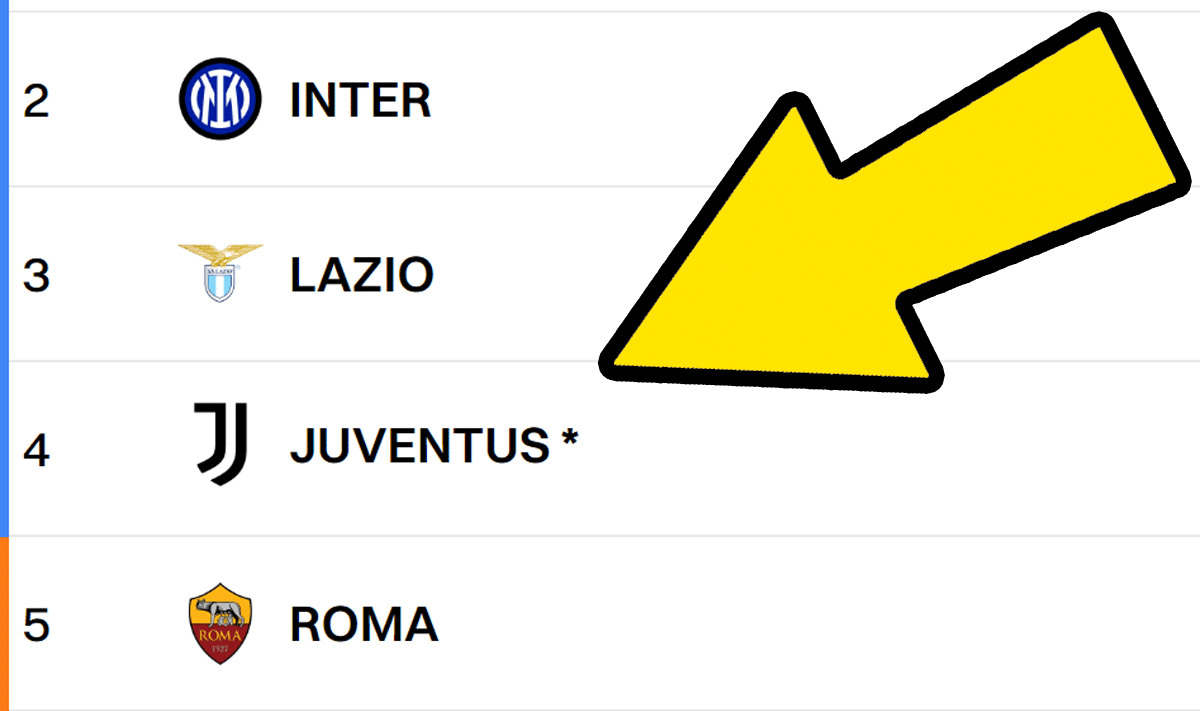Image resolution: width=1200 pixels, height=711 pixels.
Task: Click the Lazio eagle crest
Action: click(219, 272)
